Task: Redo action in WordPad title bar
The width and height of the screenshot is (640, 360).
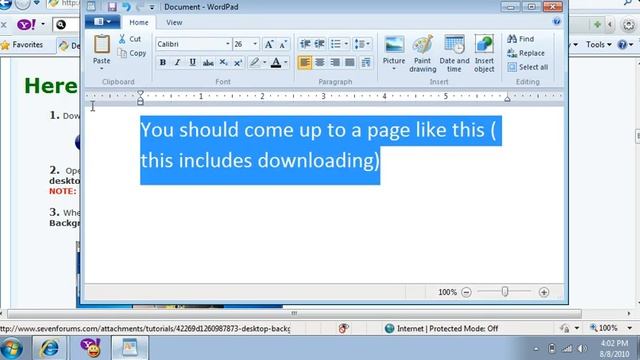Action: pyautogui.click(x=140, y=7)
